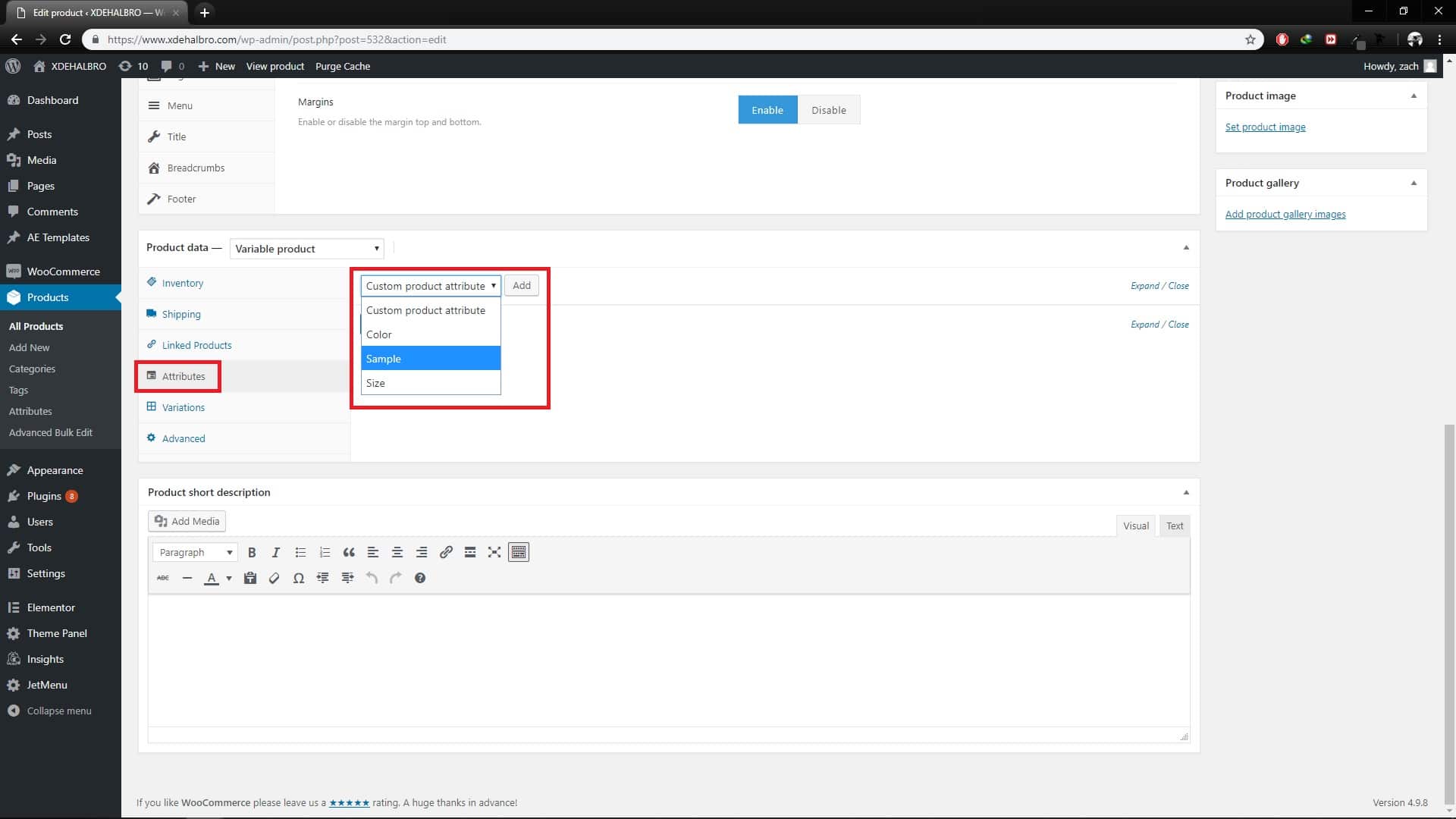The height and width of the screenshot is (819, 1456).
Task: Click Purge Cache in admin bar
Action: (343, 66)
